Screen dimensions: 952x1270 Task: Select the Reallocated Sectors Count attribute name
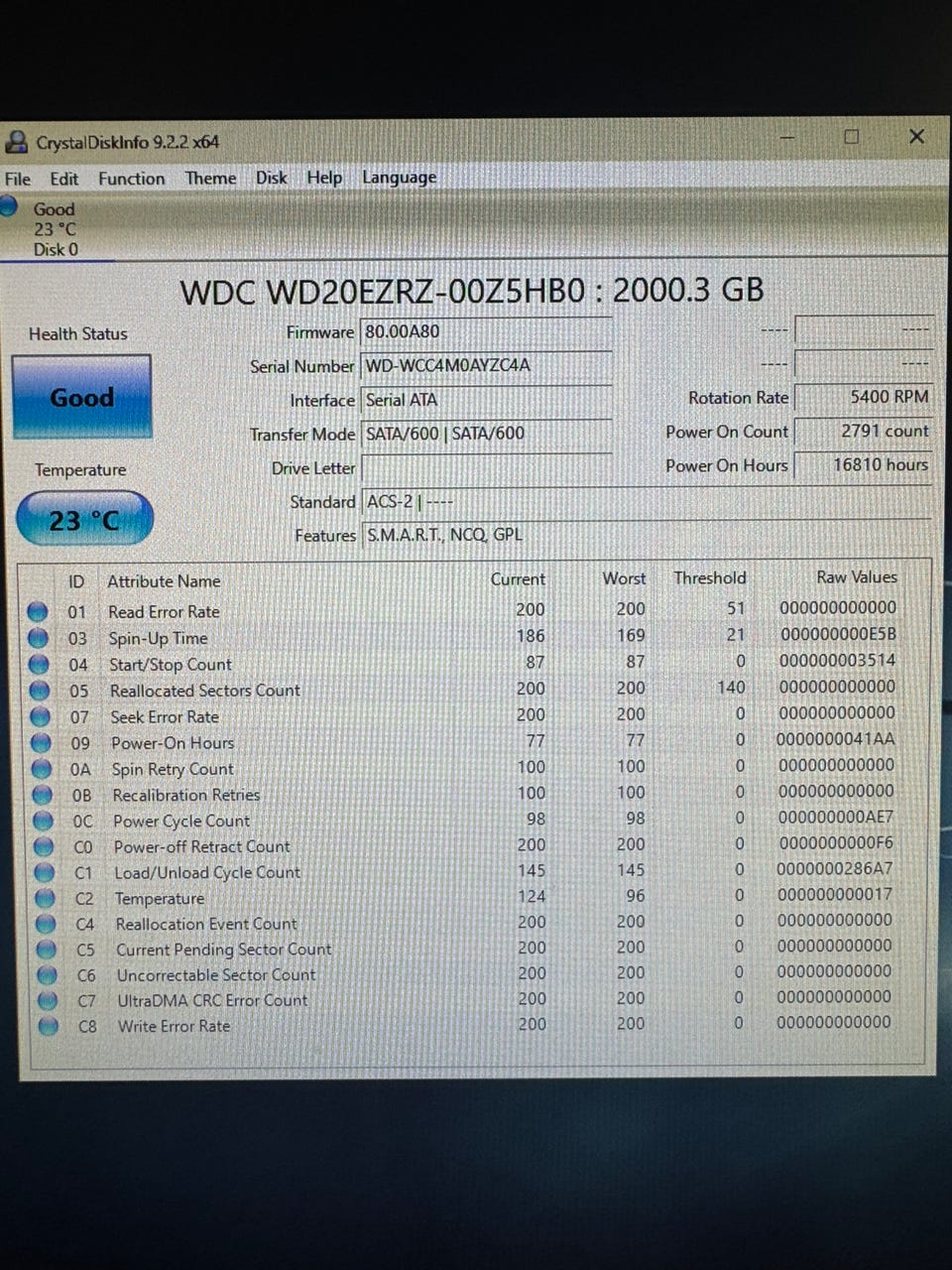click(x=205, y=691)
